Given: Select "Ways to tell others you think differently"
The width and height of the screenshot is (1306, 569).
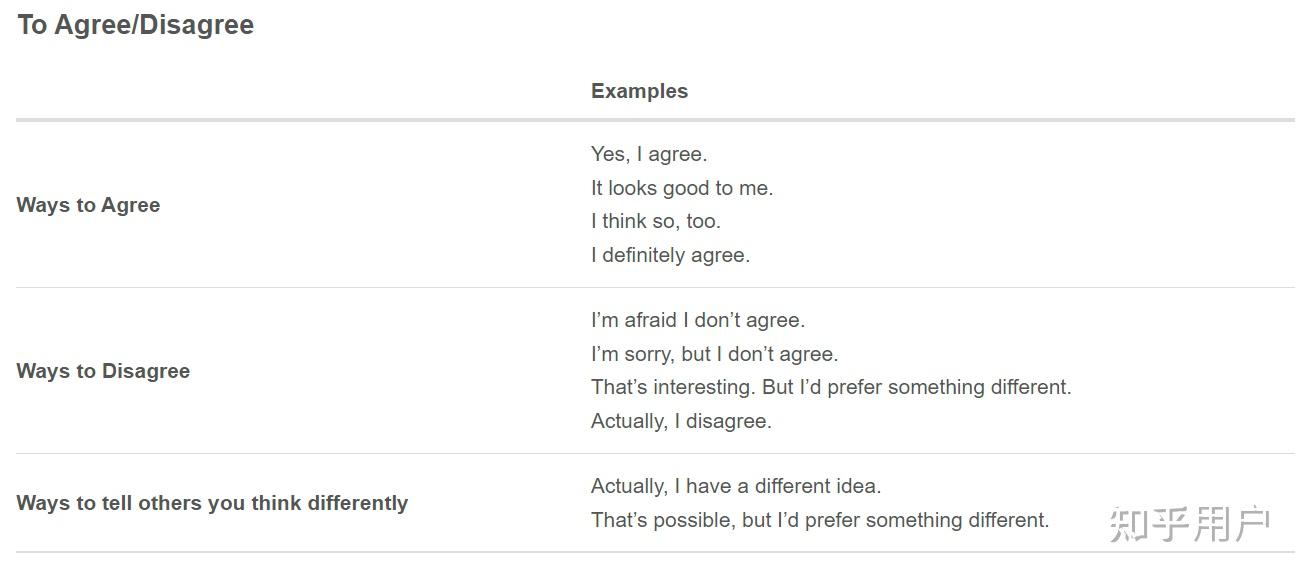Looking at the screenshot, I should (x=212, y=503).
